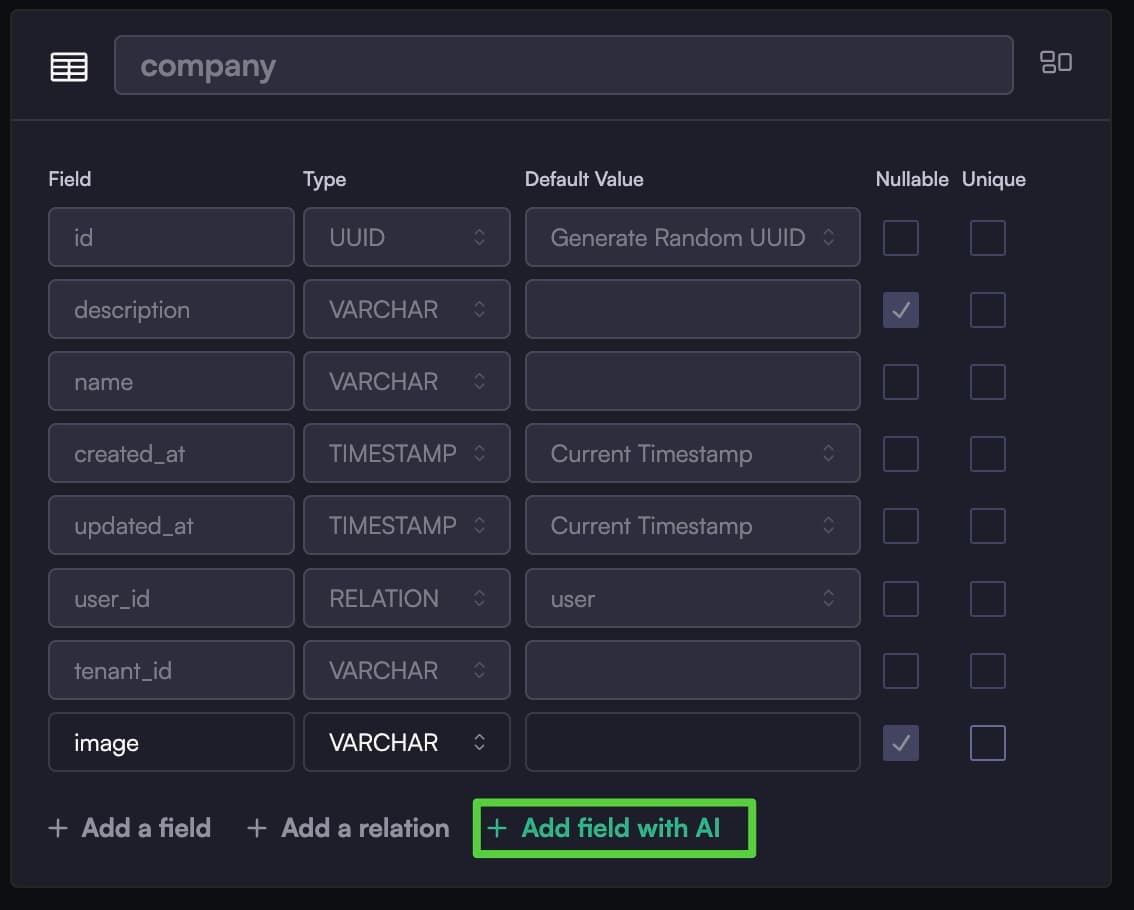Click the layout icon at top right
1134x910 pixels.
click(x=1056, y=63)
